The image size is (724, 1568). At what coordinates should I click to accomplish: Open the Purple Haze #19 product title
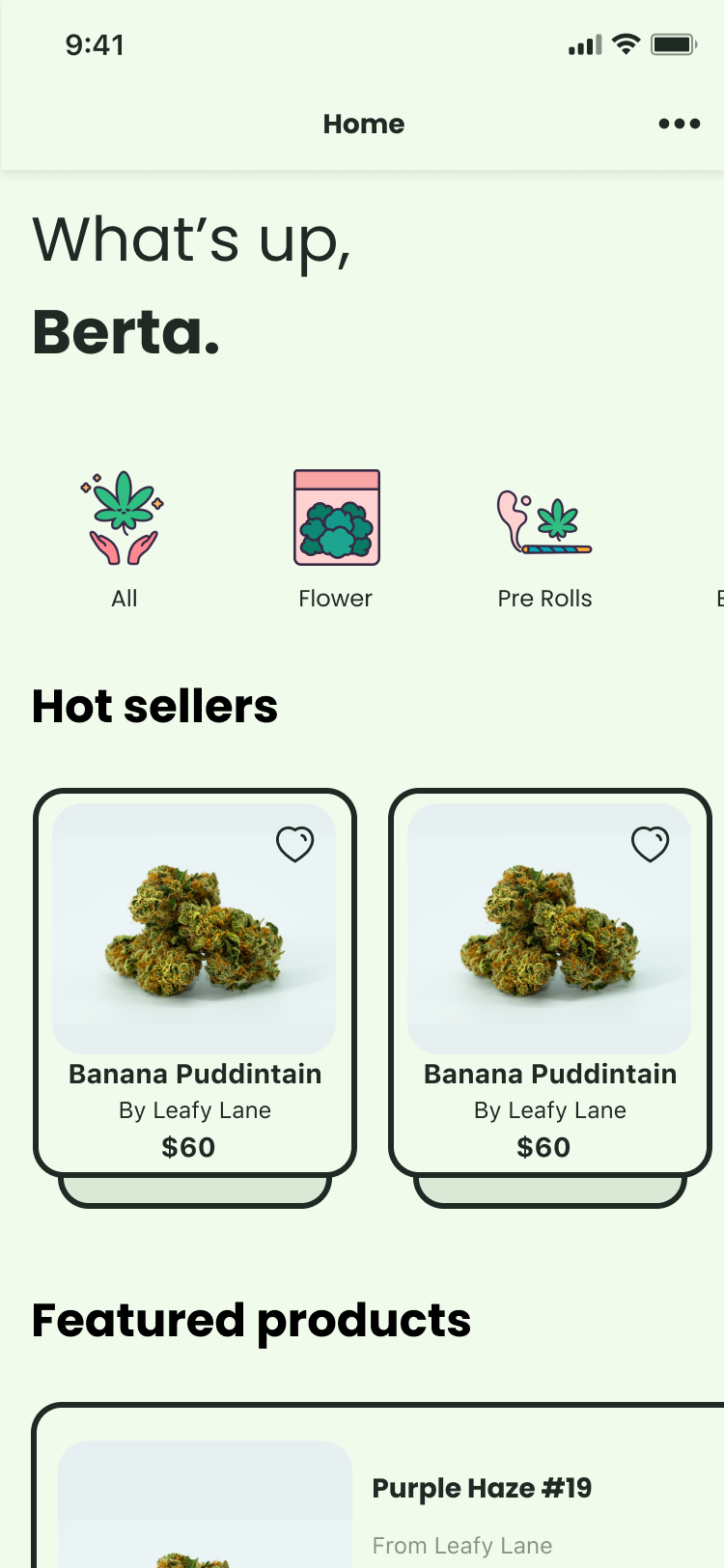[482, 1488]
